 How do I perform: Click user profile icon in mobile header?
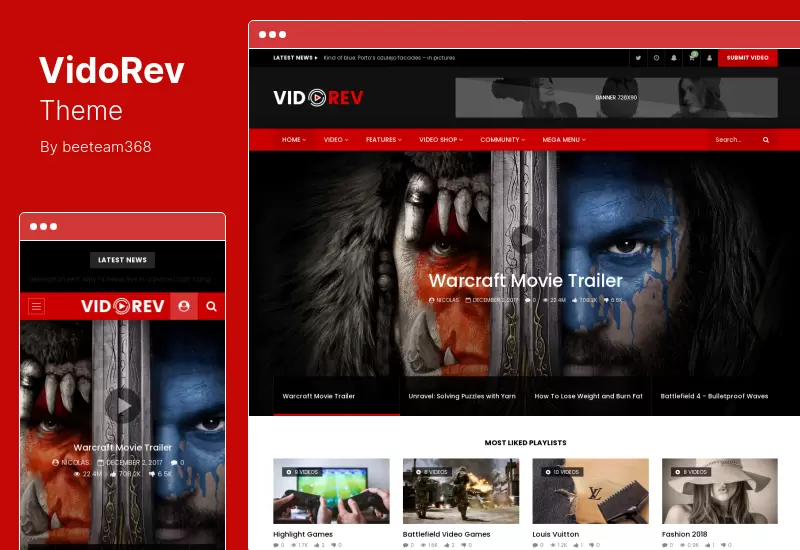point(184,306)
